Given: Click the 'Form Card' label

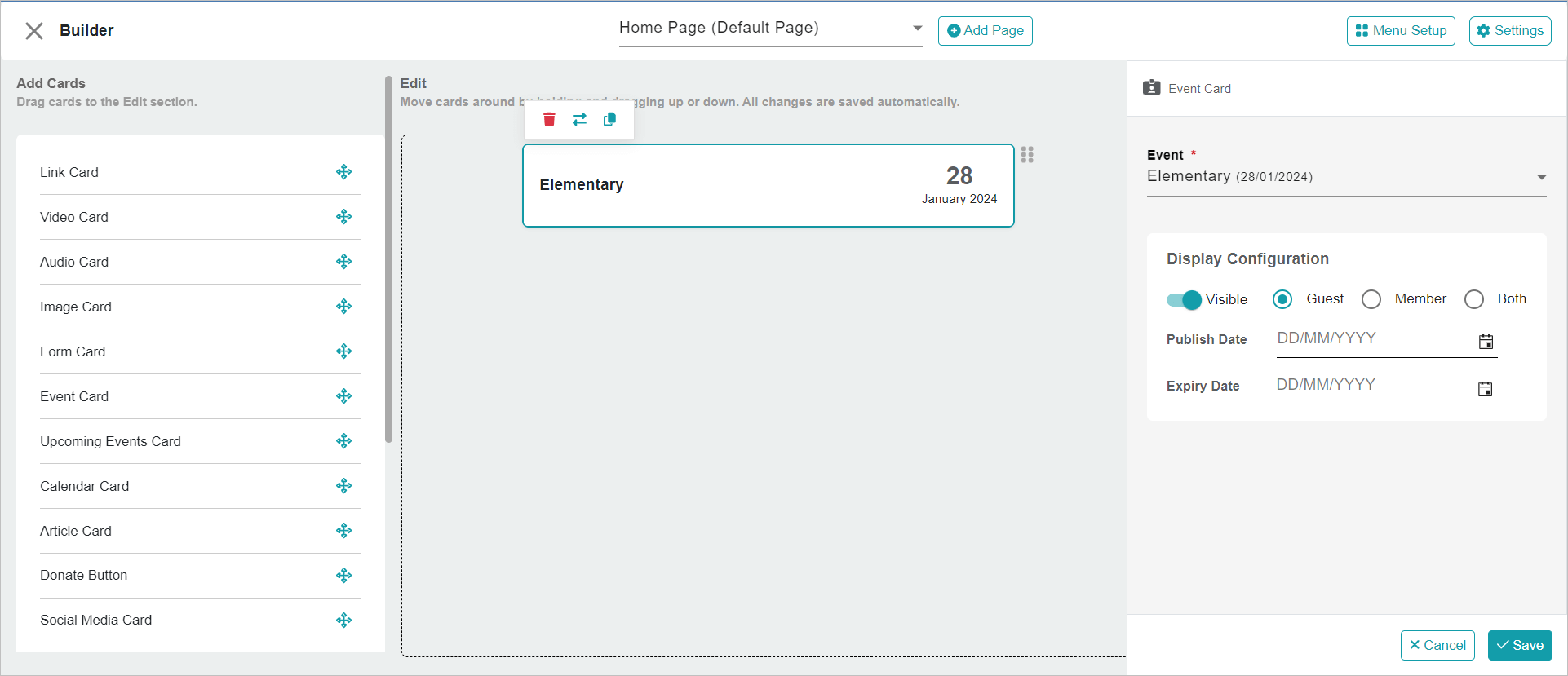Looking at the screenshot, I should pyautogui.click(x=73, y=351).
